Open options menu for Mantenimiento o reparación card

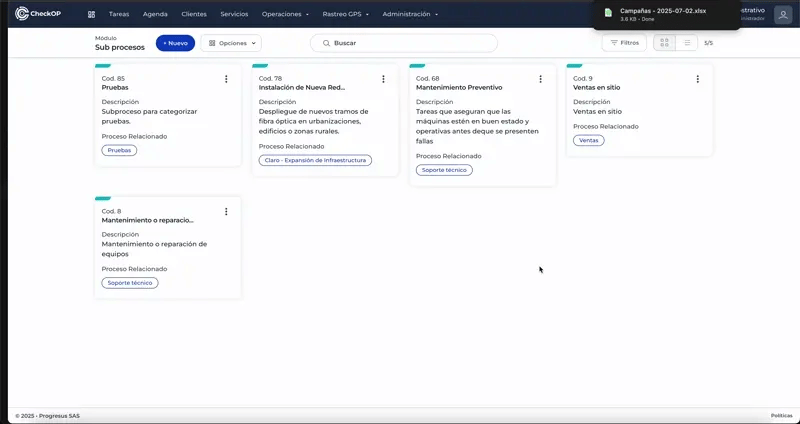pos(226,211)
